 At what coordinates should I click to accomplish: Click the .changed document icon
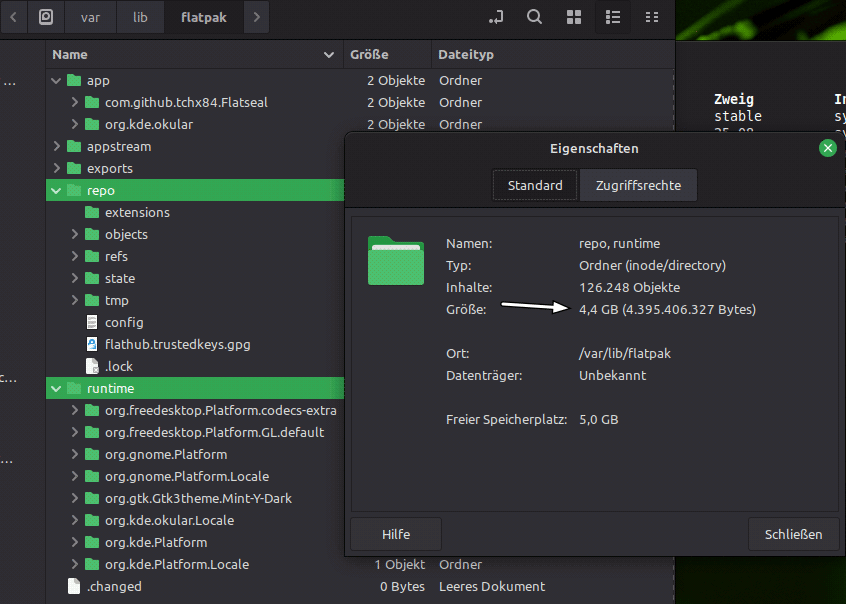tap(74, 586)
